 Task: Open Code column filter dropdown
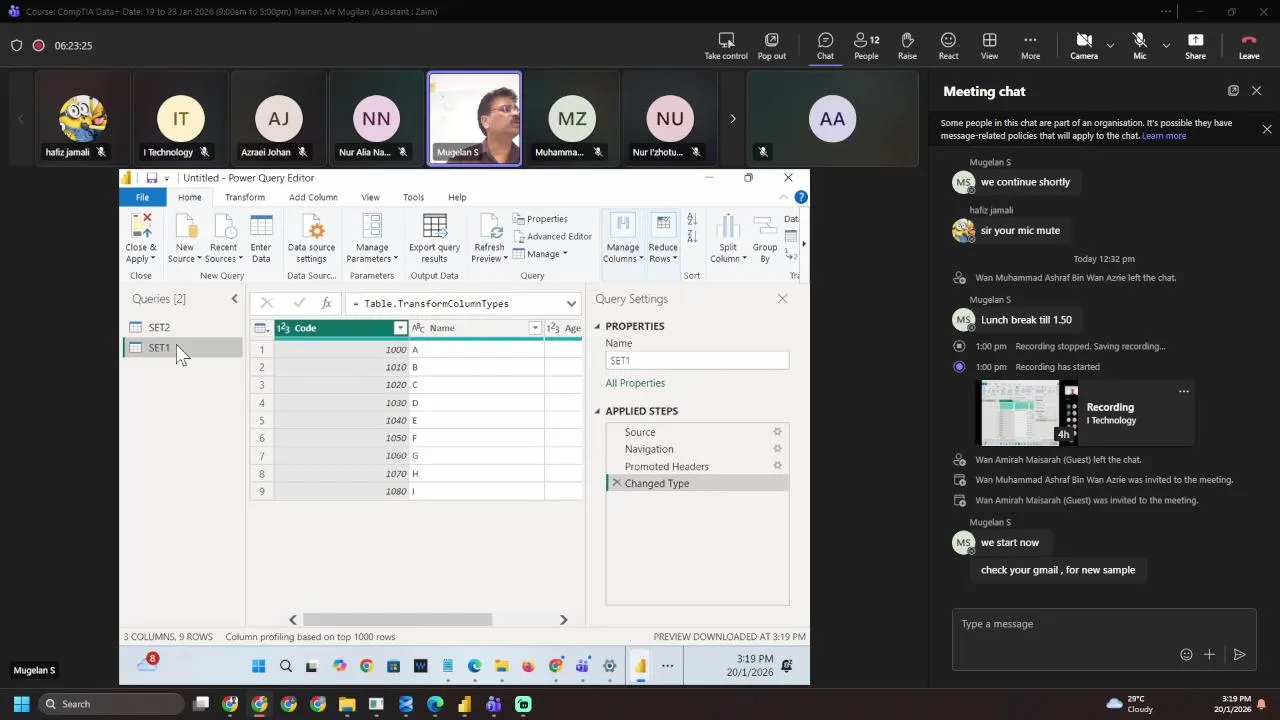[x=400, y=328]
